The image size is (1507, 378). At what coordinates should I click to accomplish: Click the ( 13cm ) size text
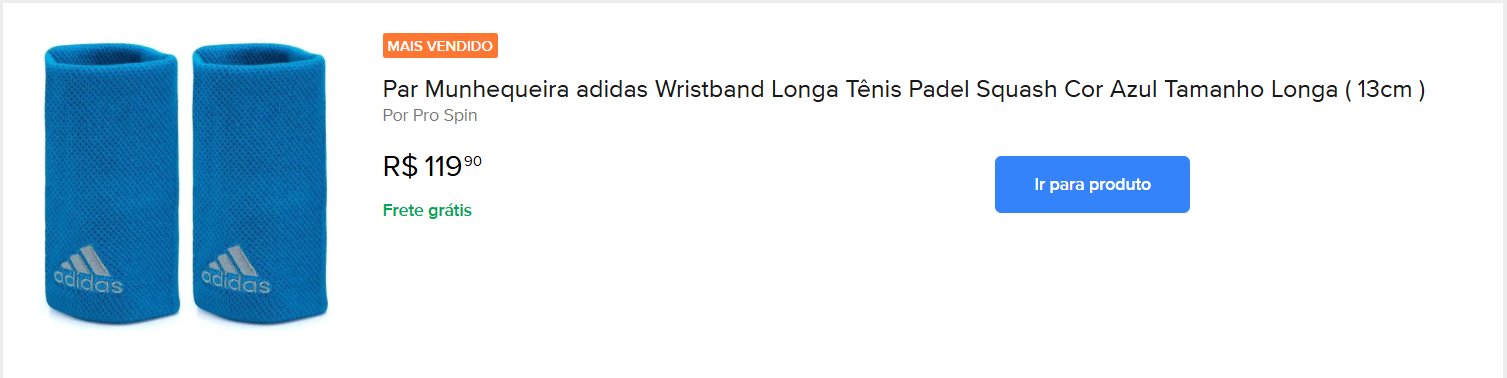coord(1385,90)
